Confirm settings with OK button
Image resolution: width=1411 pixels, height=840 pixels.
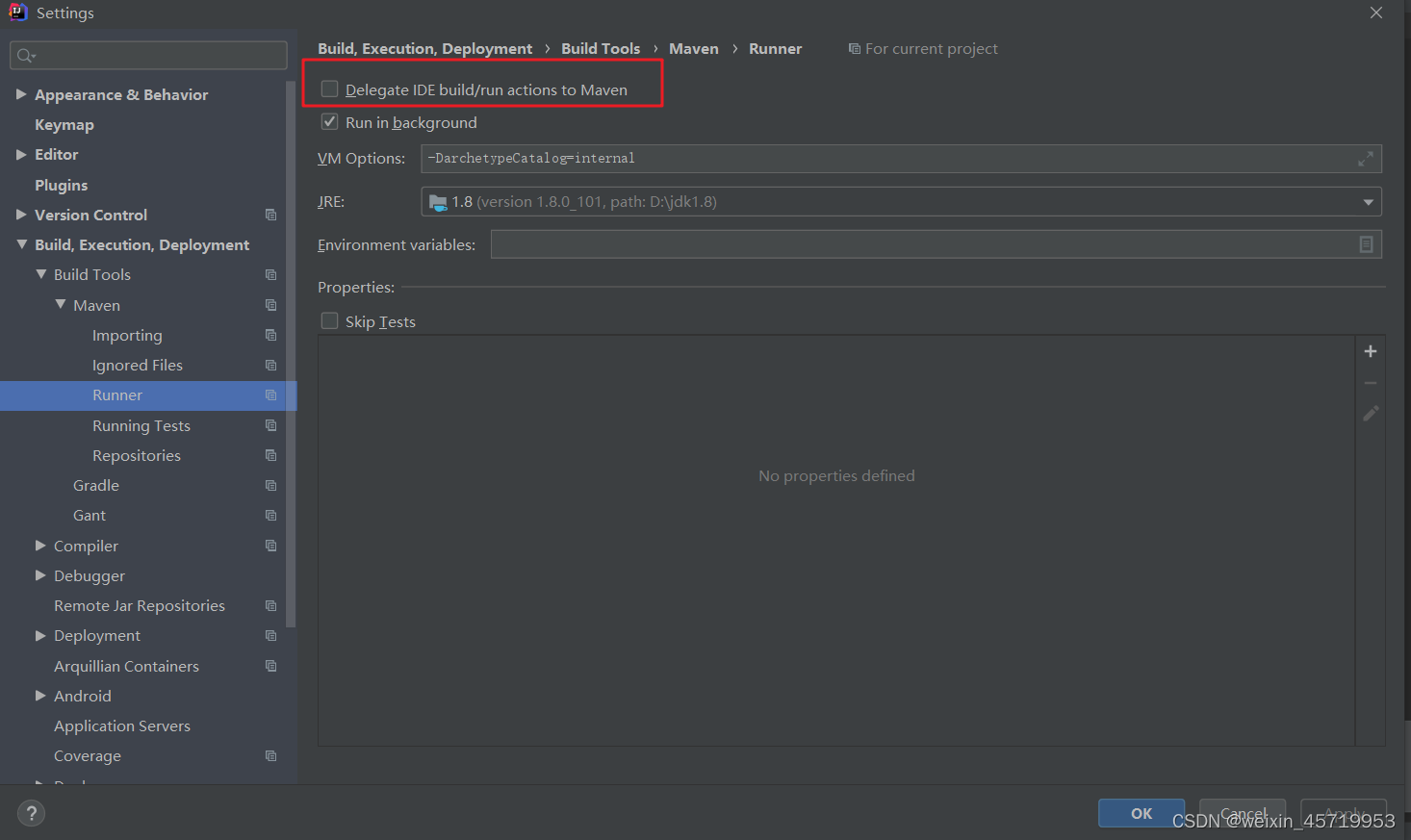[x=1142, y=813]
